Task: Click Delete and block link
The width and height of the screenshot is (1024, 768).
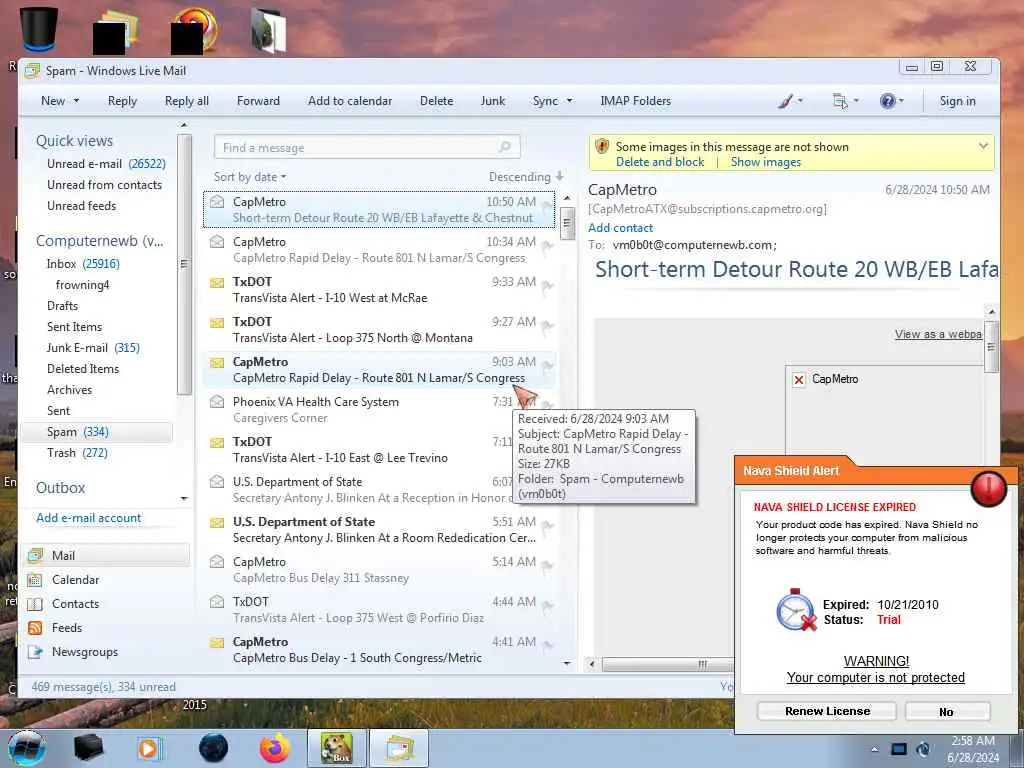Action: click(x=660, y=162)
